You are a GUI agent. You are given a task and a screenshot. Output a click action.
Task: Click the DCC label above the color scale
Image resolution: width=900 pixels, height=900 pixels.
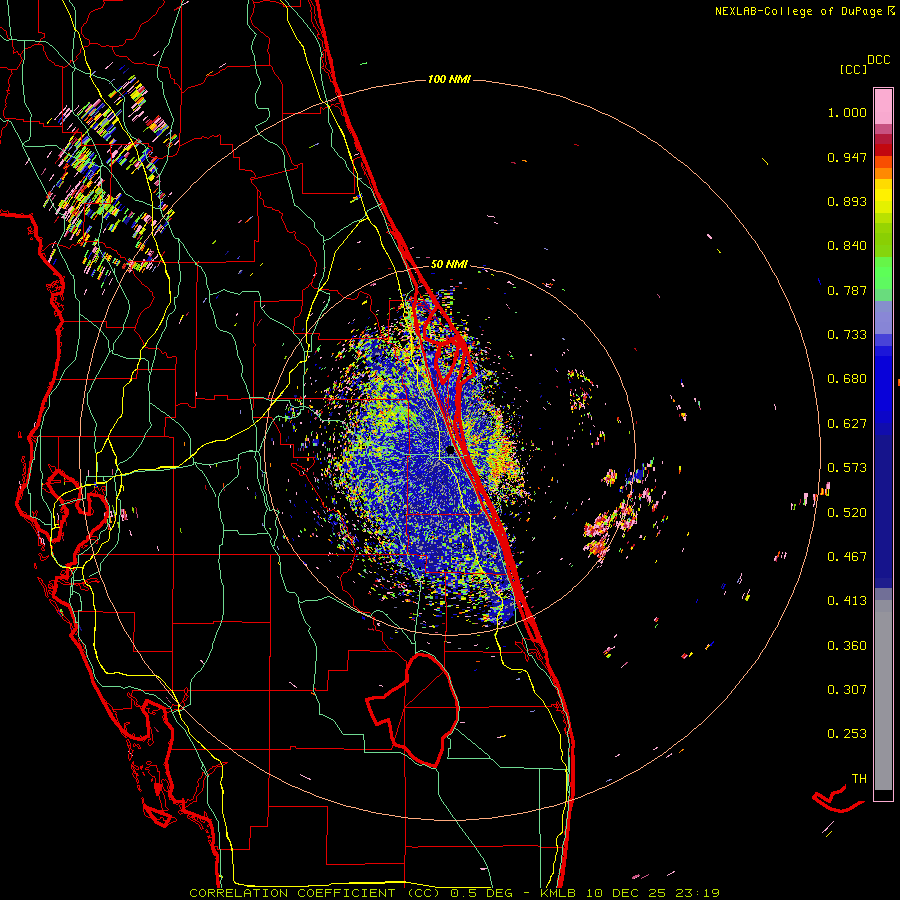[879, 60]
